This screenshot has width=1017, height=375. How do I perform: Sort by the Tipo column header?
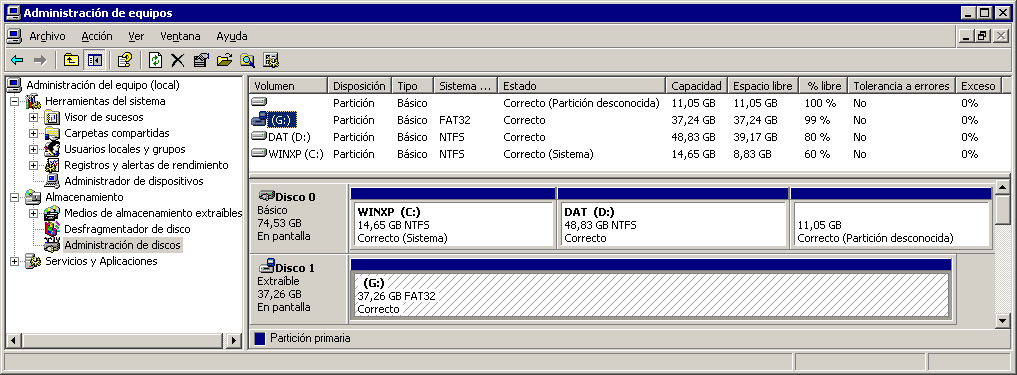(x=413, y=86)
